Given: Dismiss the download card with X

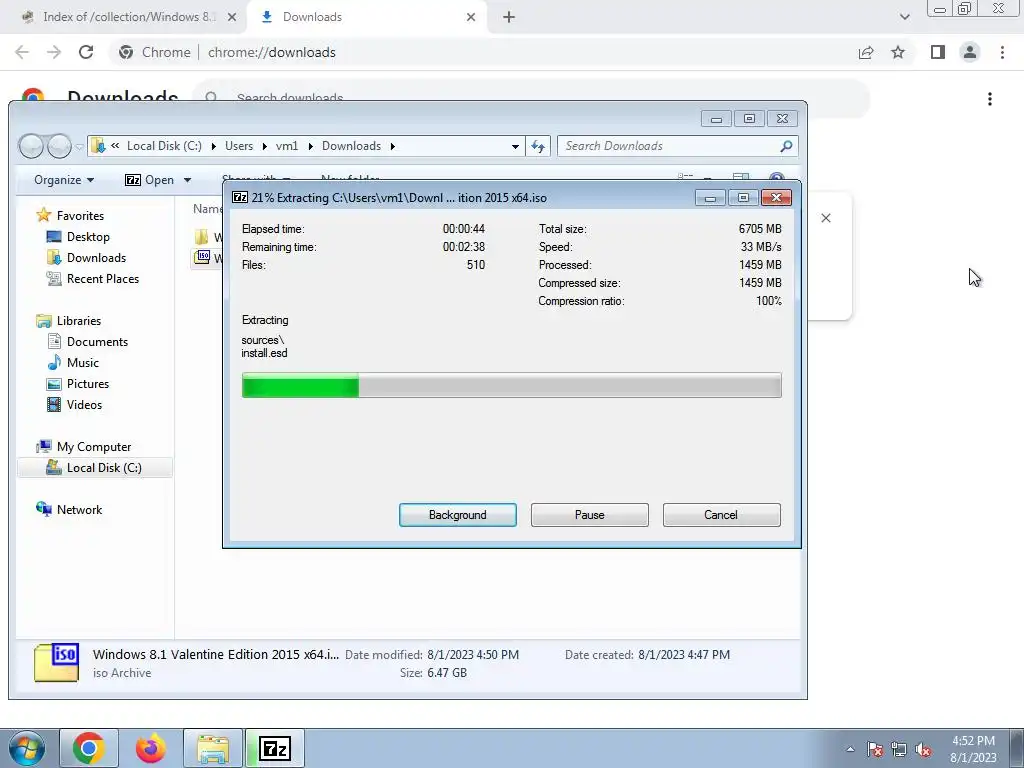Looking at the screenshot, I should click(x=826, y=218).
